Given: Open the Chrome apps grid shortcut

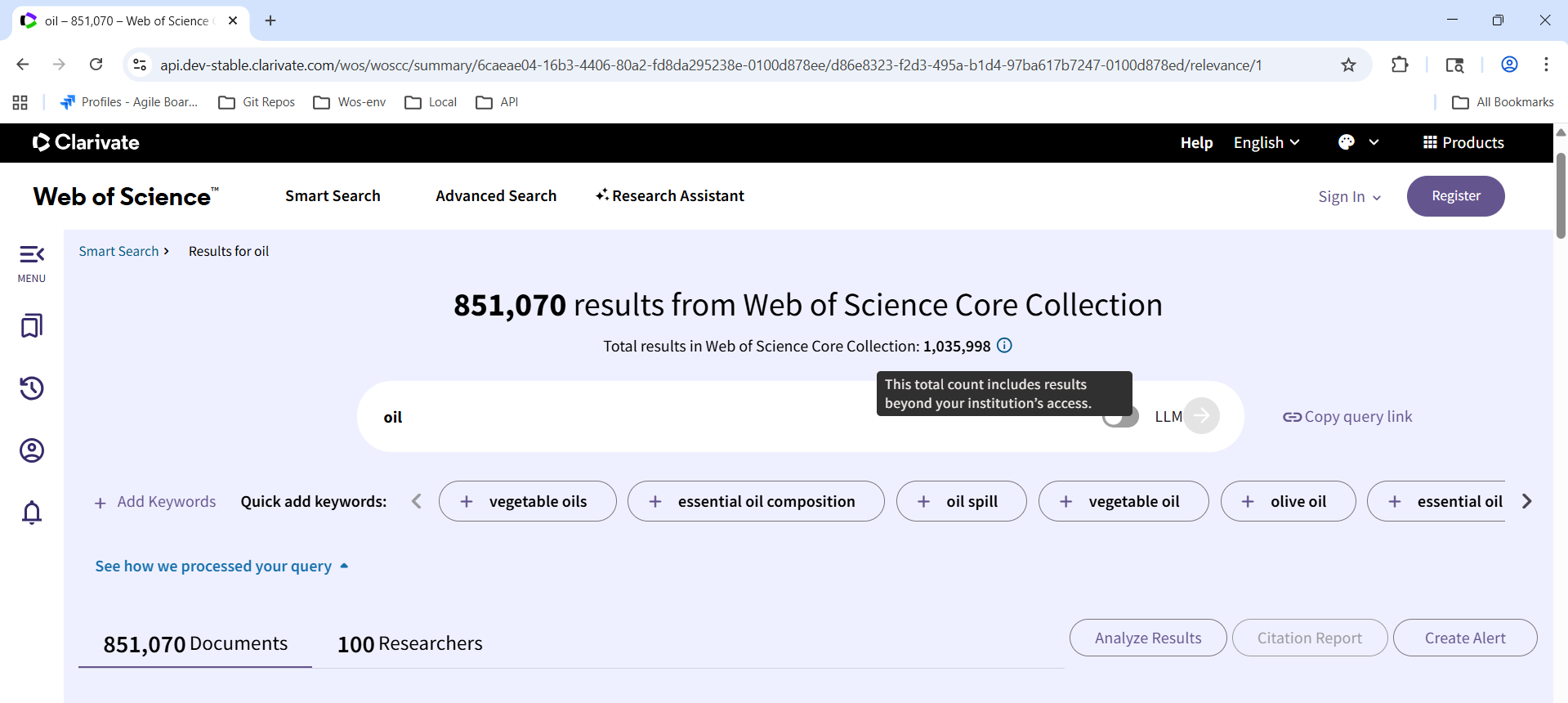Looking at the screenshot, I should coord(20,102).
